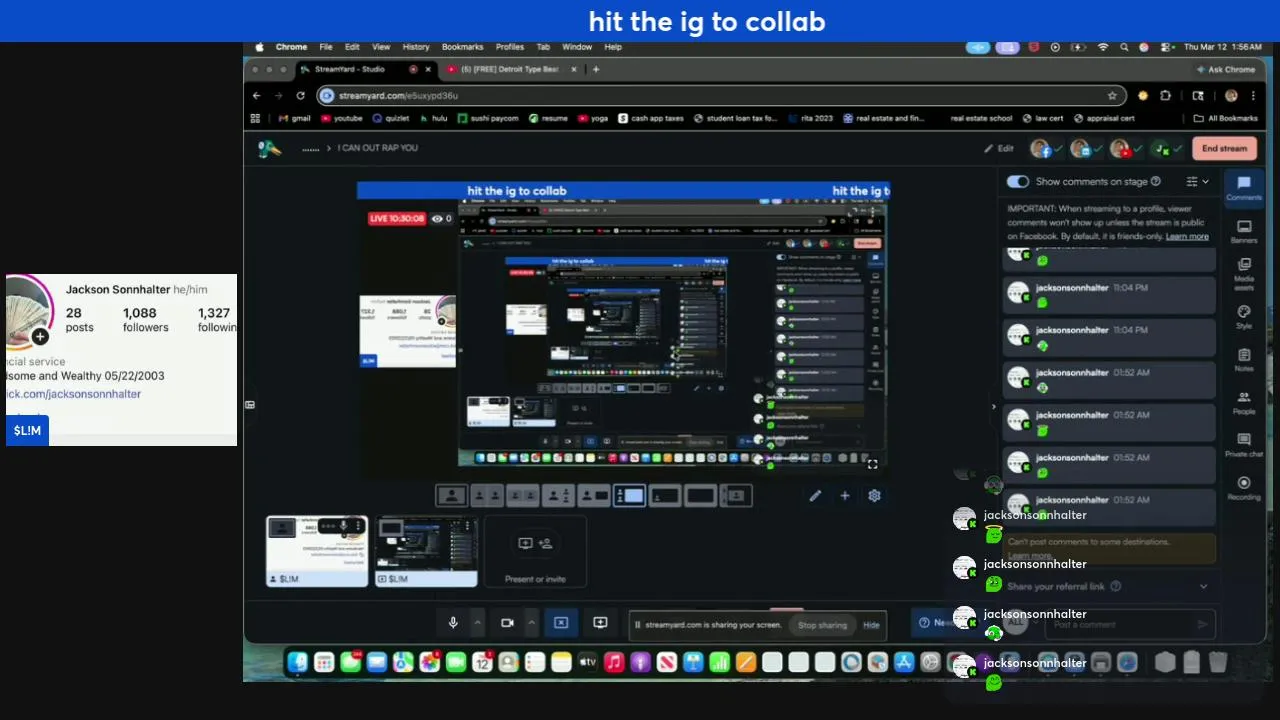Toggle the camera in StreamYard
Image resolution: width=1280 pixels, height=720 pixels.
(507, 623)
